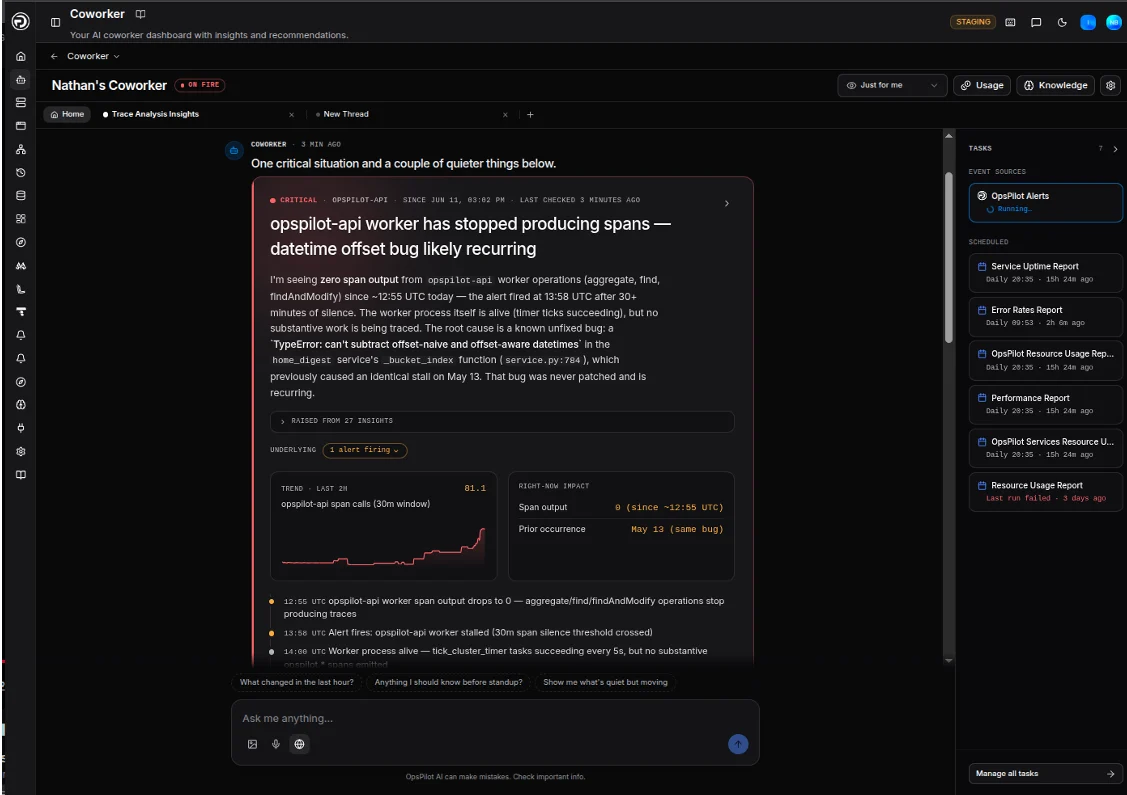The width and height of the screenshot is (1127, 795).
Task: Open the Home icon in left sidebar
Action: (x=21, y=56)
